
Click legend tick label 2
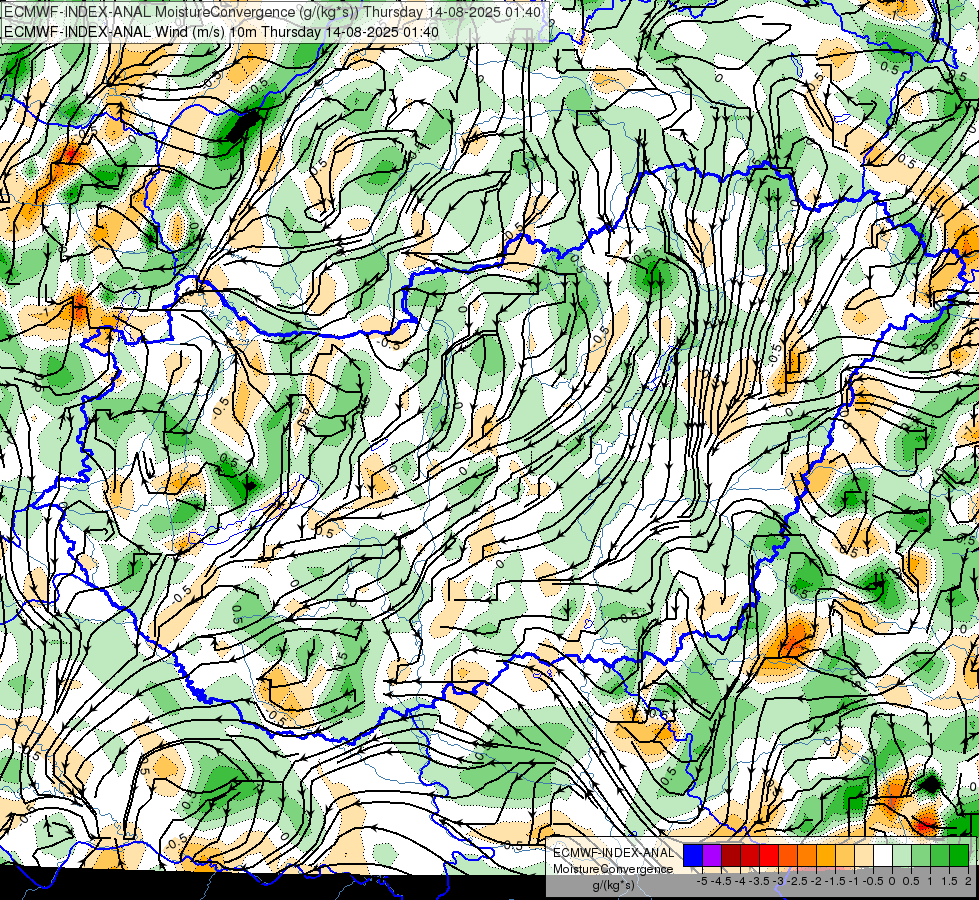(968, 881)
